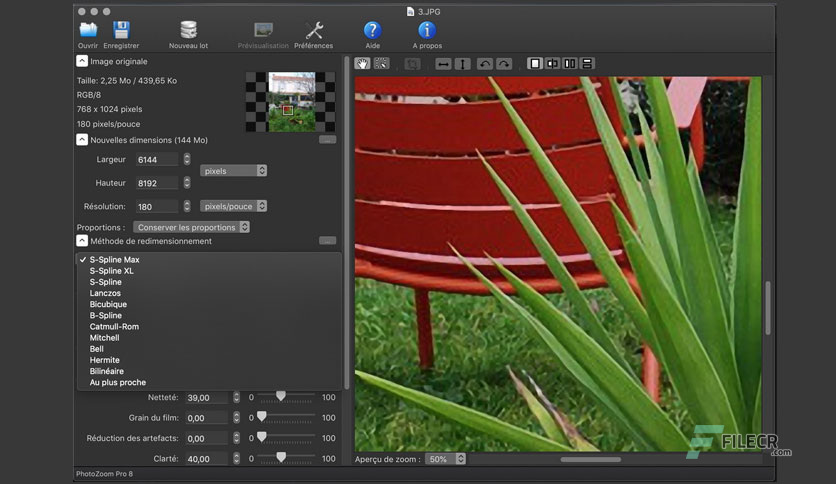Click the Grain du film slider handle

[262, 416]
